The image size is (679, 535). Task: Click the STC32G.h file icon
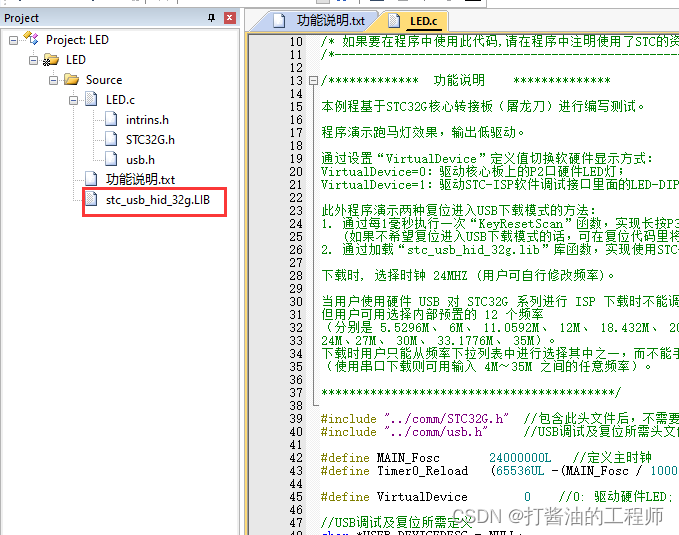111,139
